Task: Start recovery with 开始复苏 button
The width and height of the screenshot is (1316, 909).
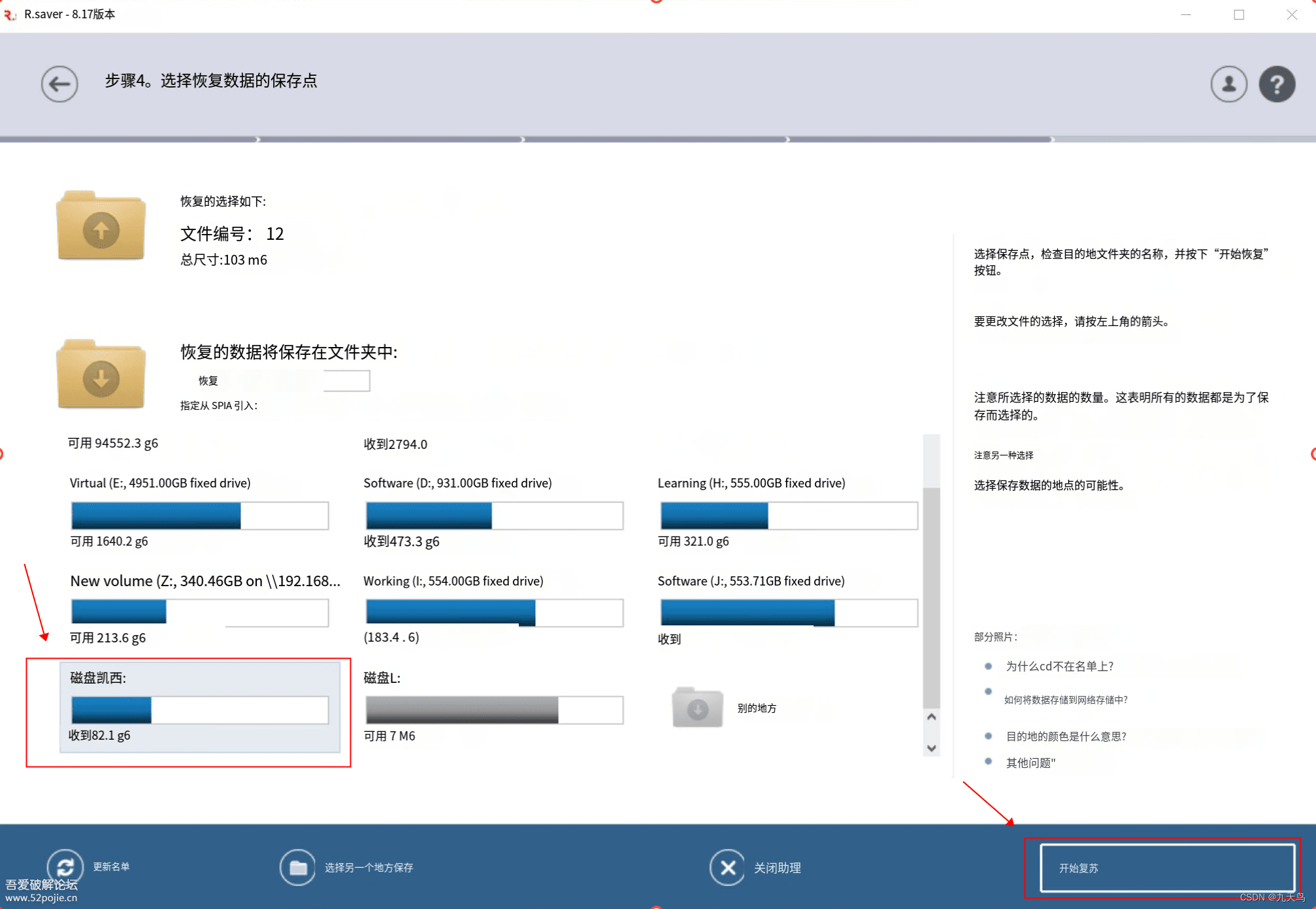Action: [x=1167, y=868]
